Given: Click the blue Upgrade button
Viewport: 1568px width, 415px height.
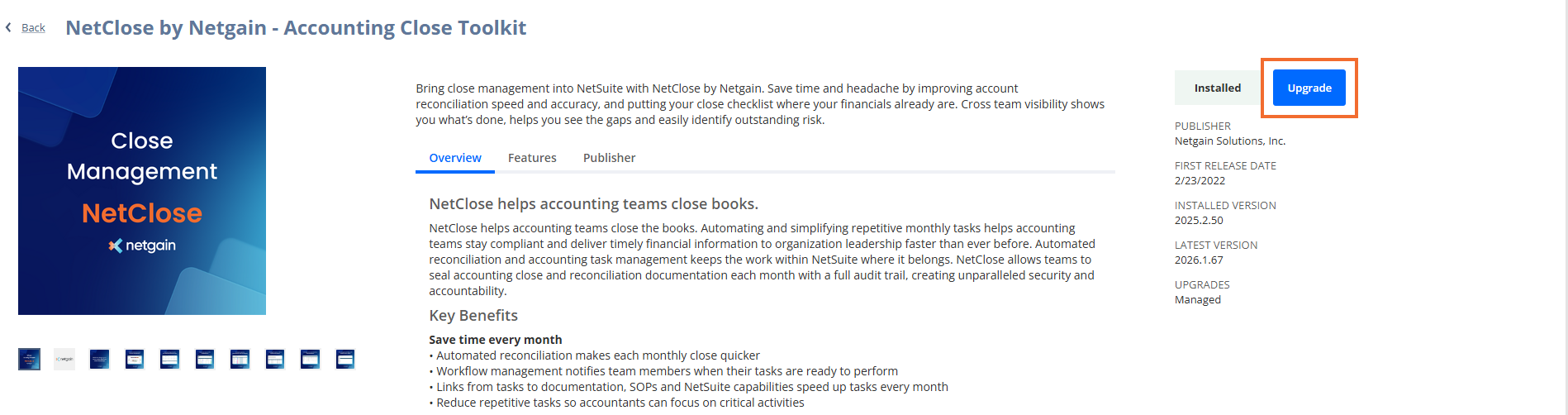Looking at the screenshot, I should click(x=1309, y=88).
